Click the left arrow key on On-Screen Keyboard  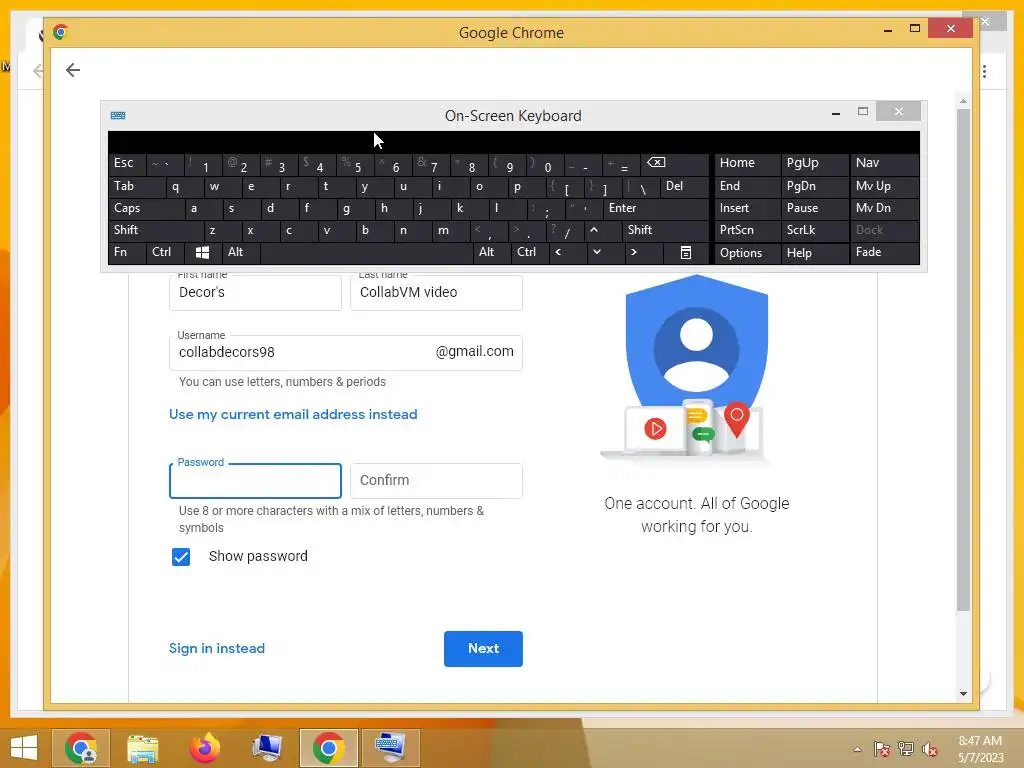coord(558,252)
